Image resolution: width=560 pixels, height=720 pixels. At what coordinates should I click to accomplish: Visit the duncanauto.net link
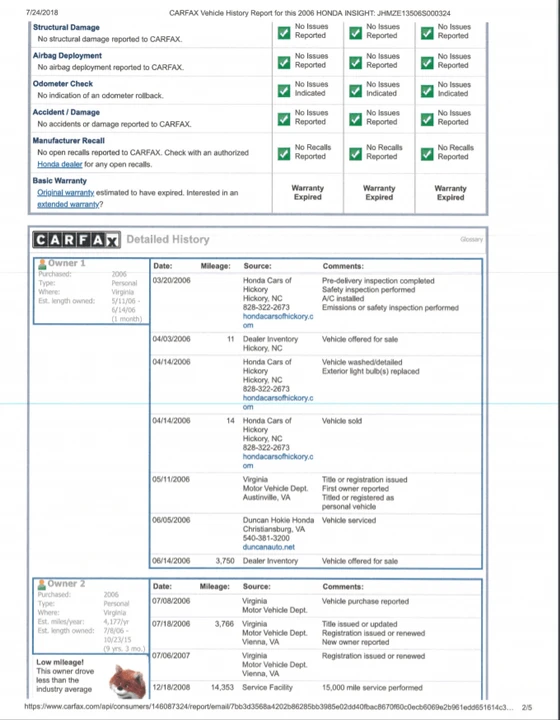tap(269, 547)
